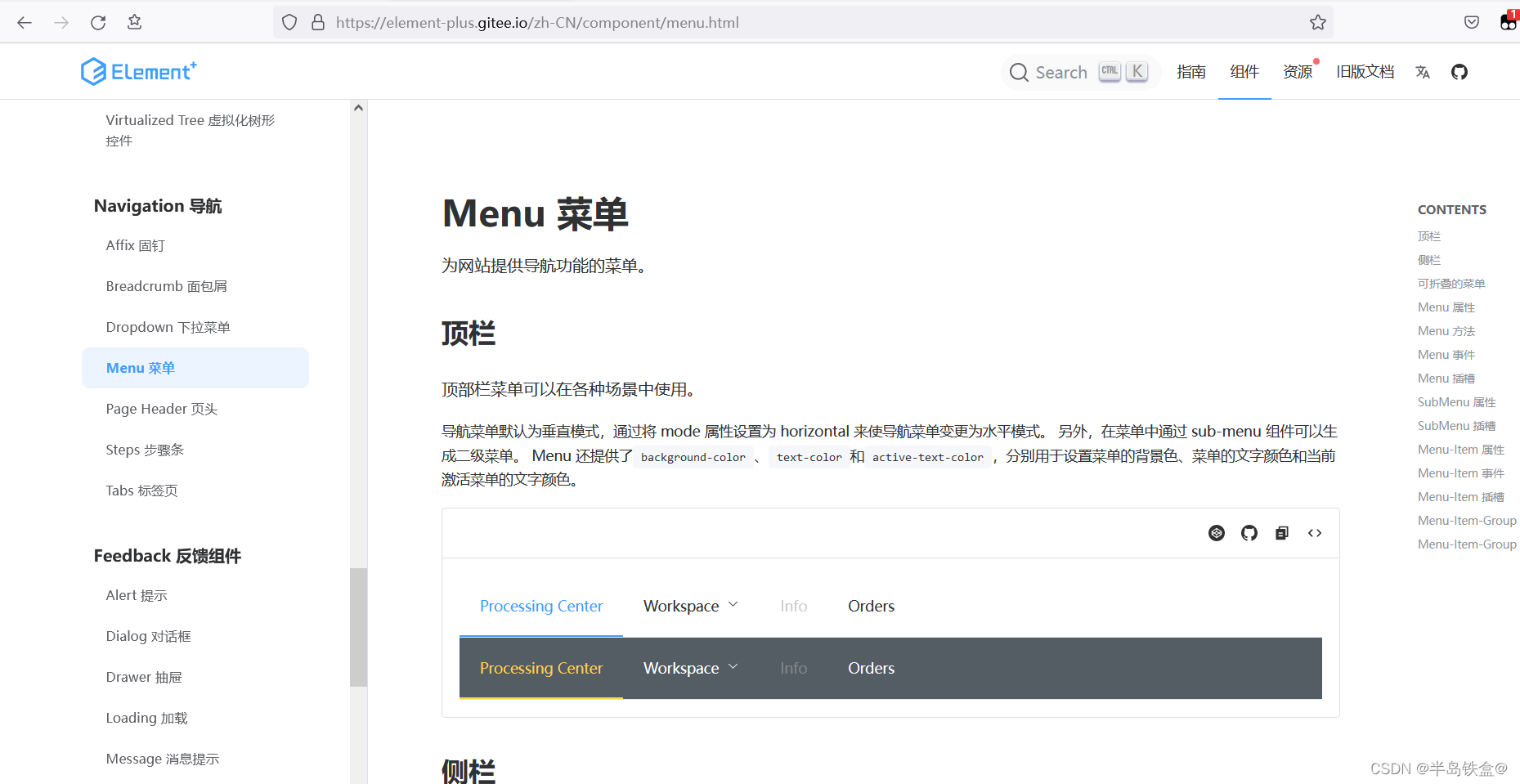This screenshot has width=1520, height=784.
Task: Expand the Workspace submenu in the dark menu
Action: click(x=691, y=668)
